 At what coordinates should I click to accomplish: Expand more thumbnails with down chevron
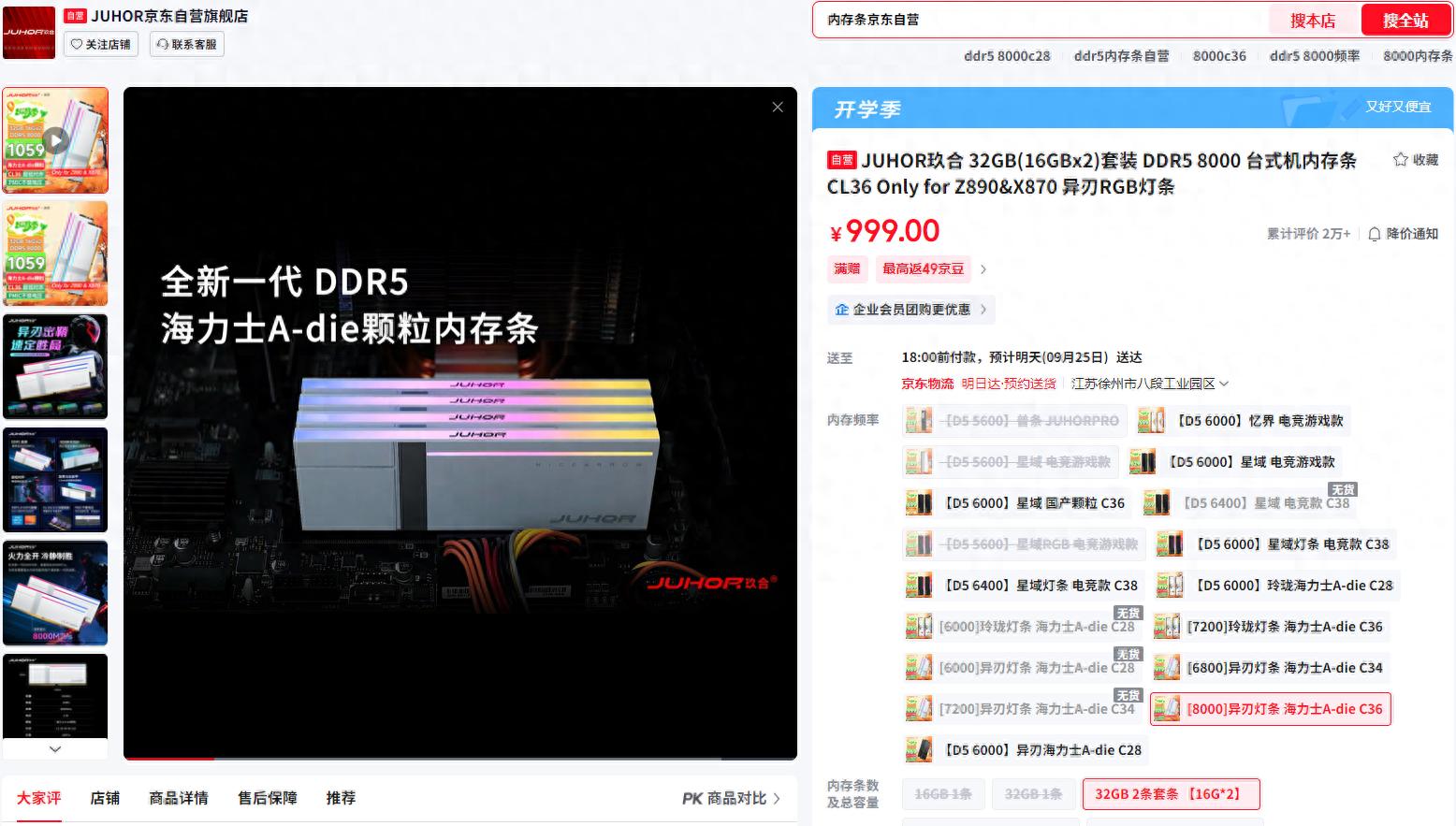pos(55,749)
